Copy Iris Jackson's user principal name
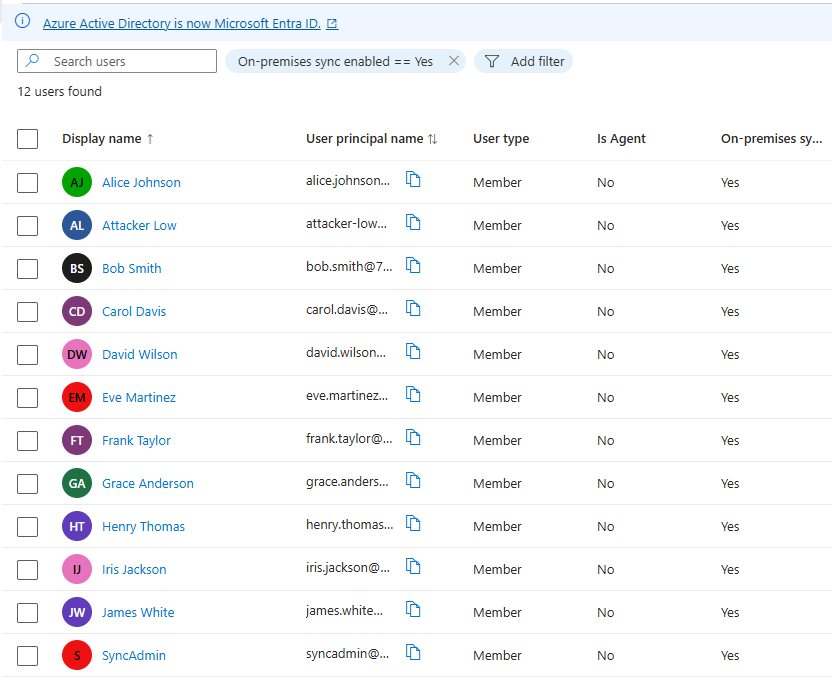The height and width of the screenshot is (691, 832). (413, 566)
